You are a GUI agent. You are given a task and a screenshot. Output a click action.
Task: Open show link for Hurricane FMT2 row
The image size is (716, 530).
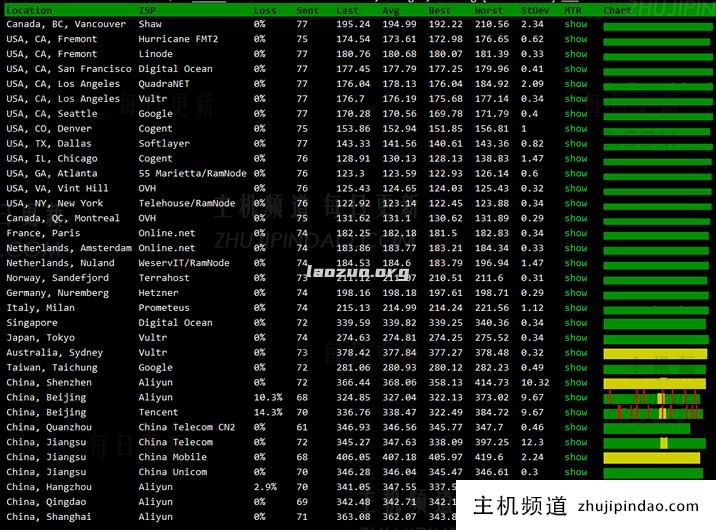[x=575, y=39]
